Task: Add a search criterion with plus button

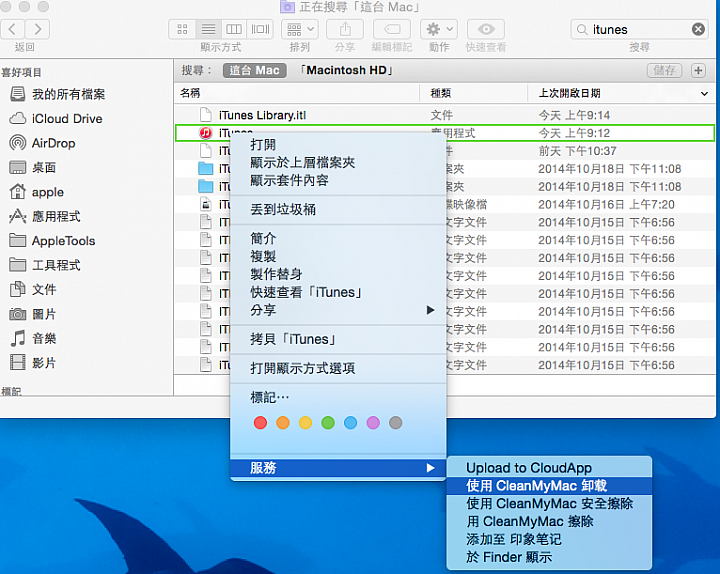Action: click(698, 70)
